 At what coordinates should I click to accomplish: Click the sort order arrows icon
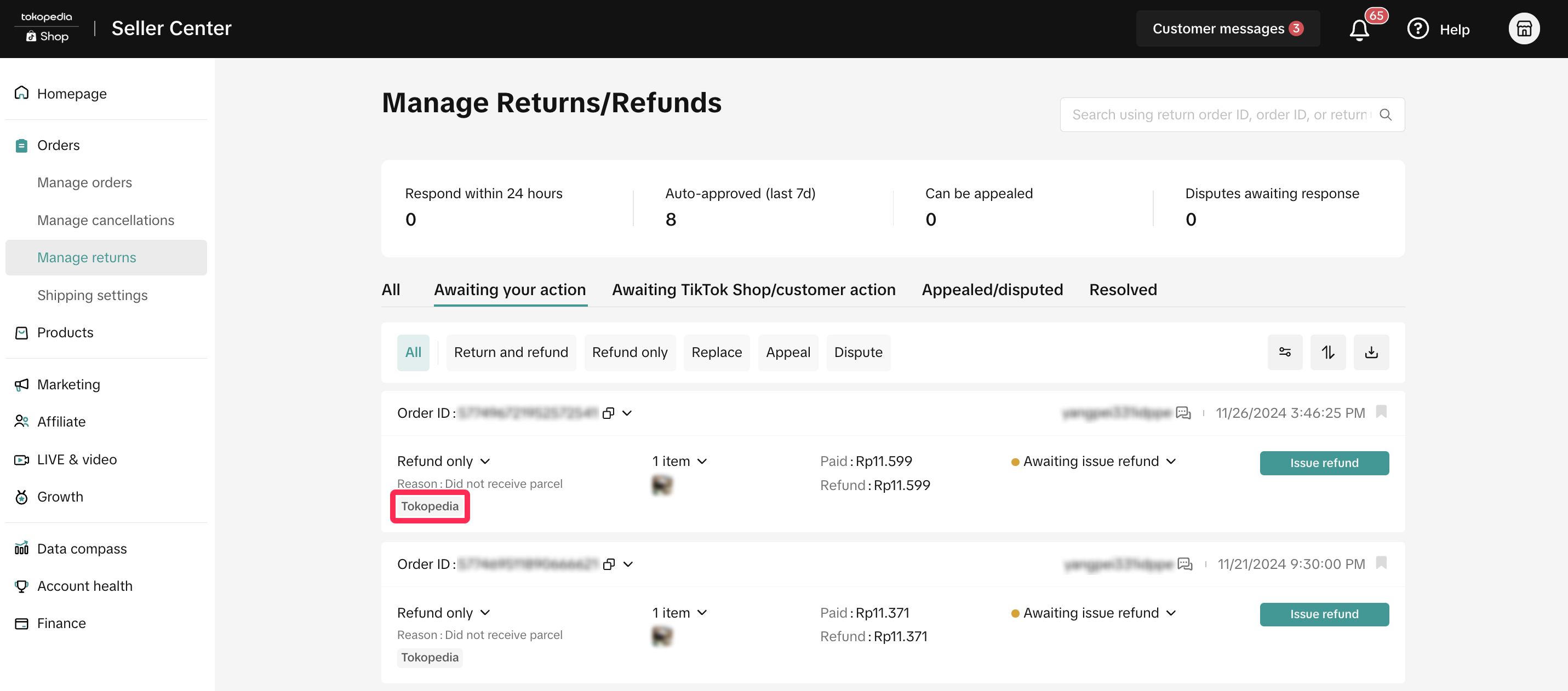coord(1327,352)
